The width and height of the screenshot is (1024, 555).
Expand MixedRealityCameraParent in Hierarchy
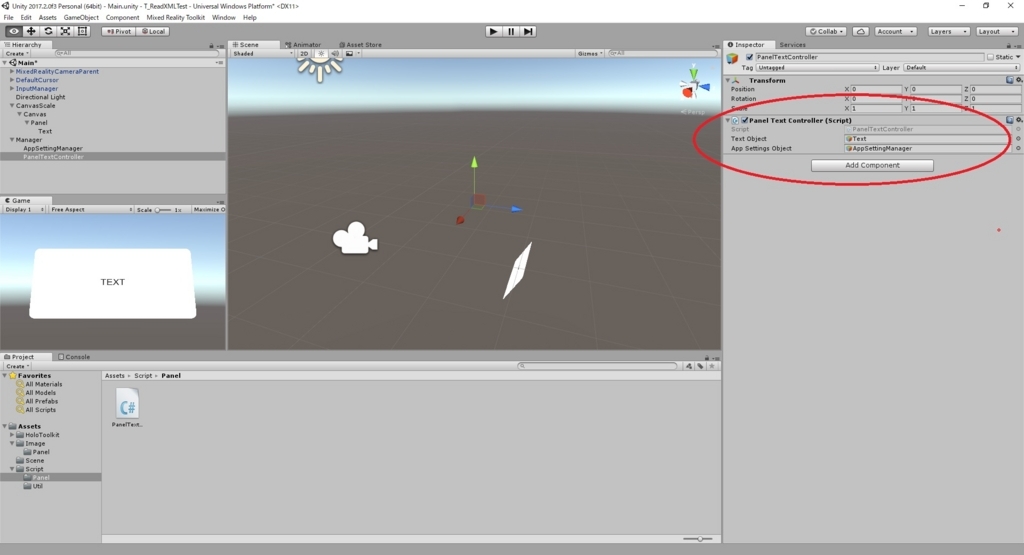tap(12, 71)
